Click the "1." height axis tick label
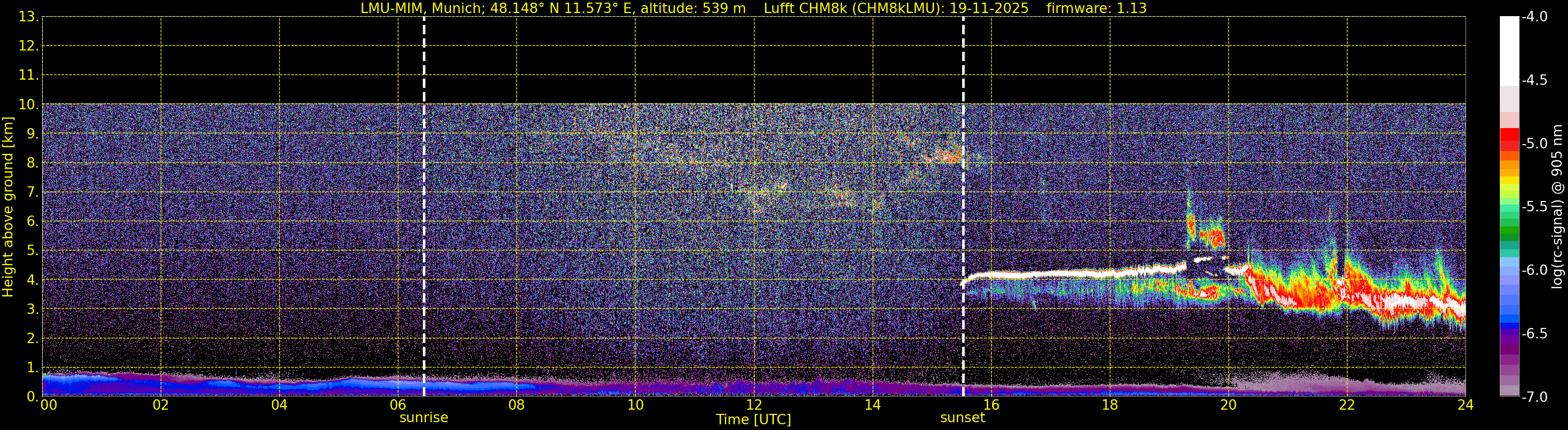1568x430 pixels. click(x=32, y=368)
